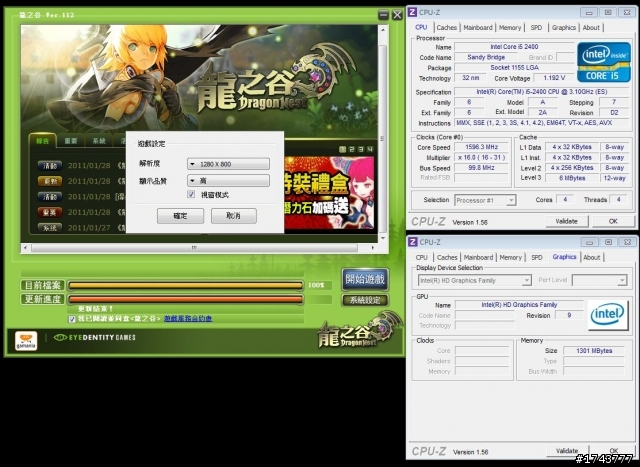Toggle the 視窗模式 windowed mode checkbox
This screenshot has width=640, height=467.
(x=191, y=194)
